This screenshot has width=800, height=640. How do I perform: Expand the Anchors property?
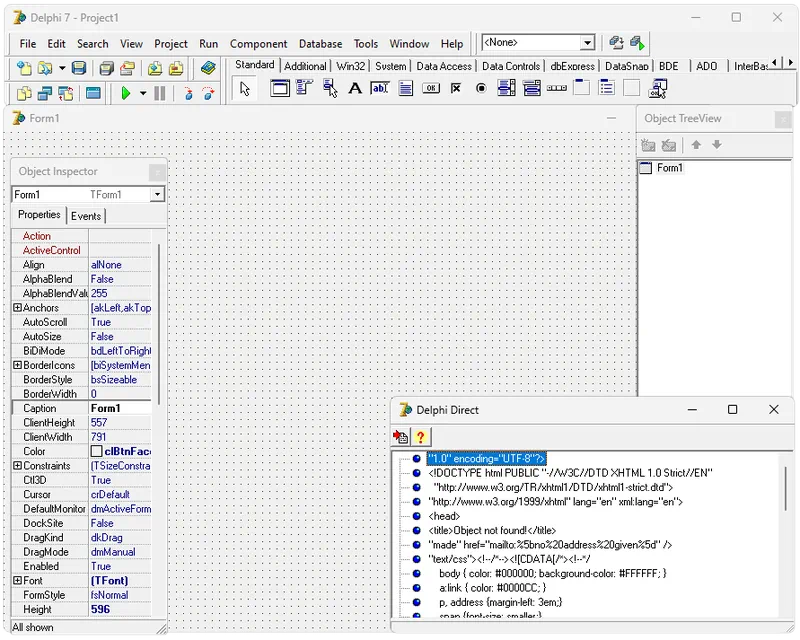point(17,308)
